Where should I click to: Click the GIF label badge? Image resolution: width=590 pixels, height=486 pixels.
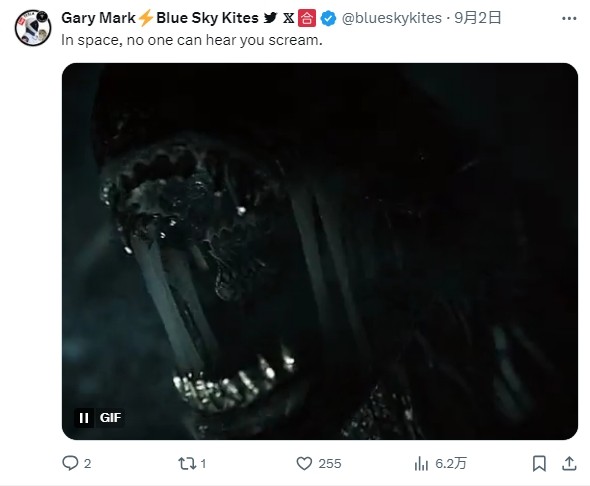110,418
